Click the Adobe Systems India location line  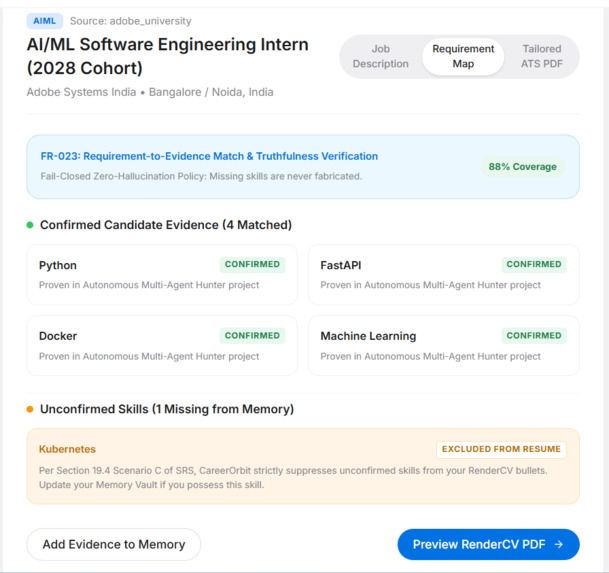click(x=150, y=92)
